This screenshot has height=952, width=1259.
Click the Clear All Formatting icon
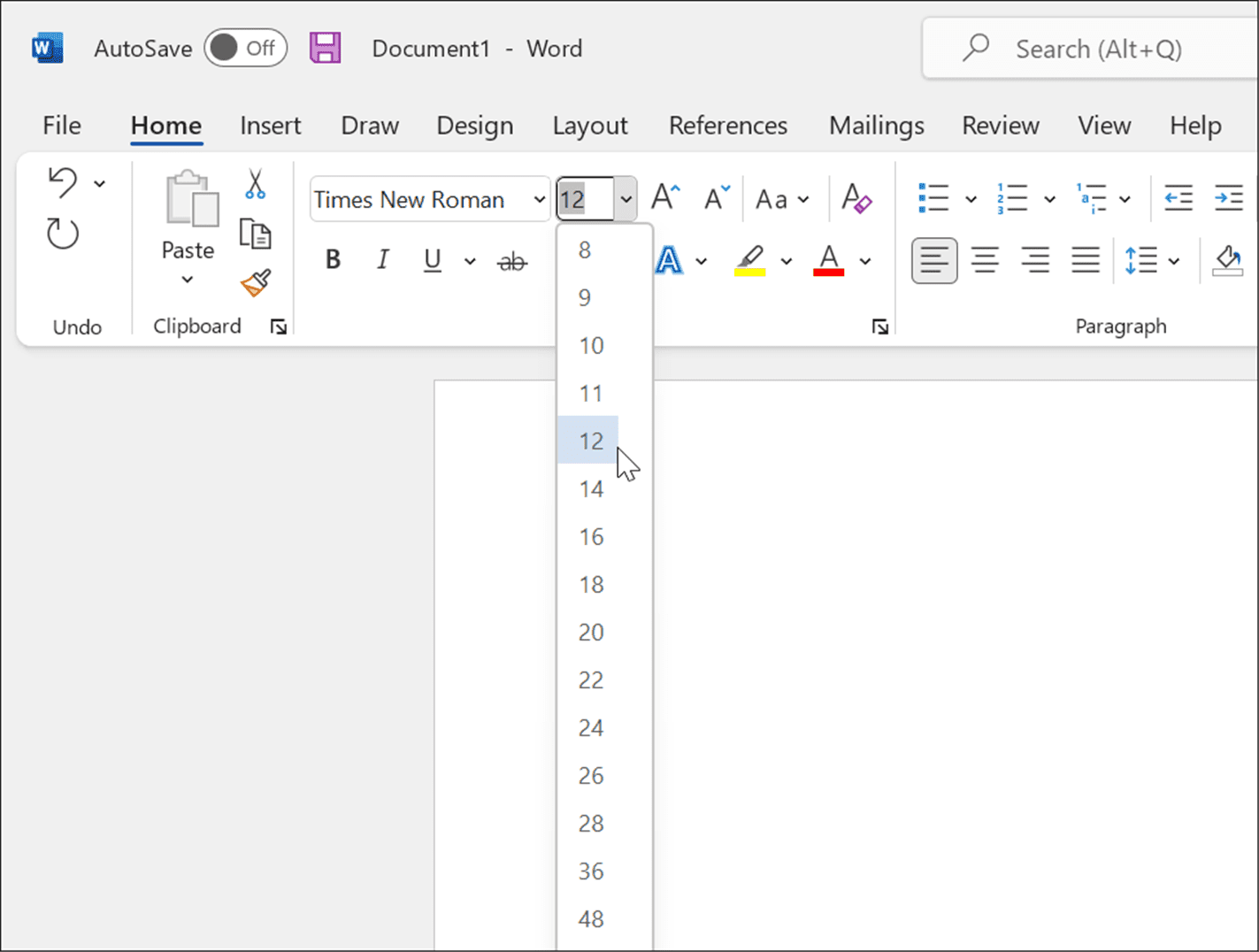(x=856, y=198)
